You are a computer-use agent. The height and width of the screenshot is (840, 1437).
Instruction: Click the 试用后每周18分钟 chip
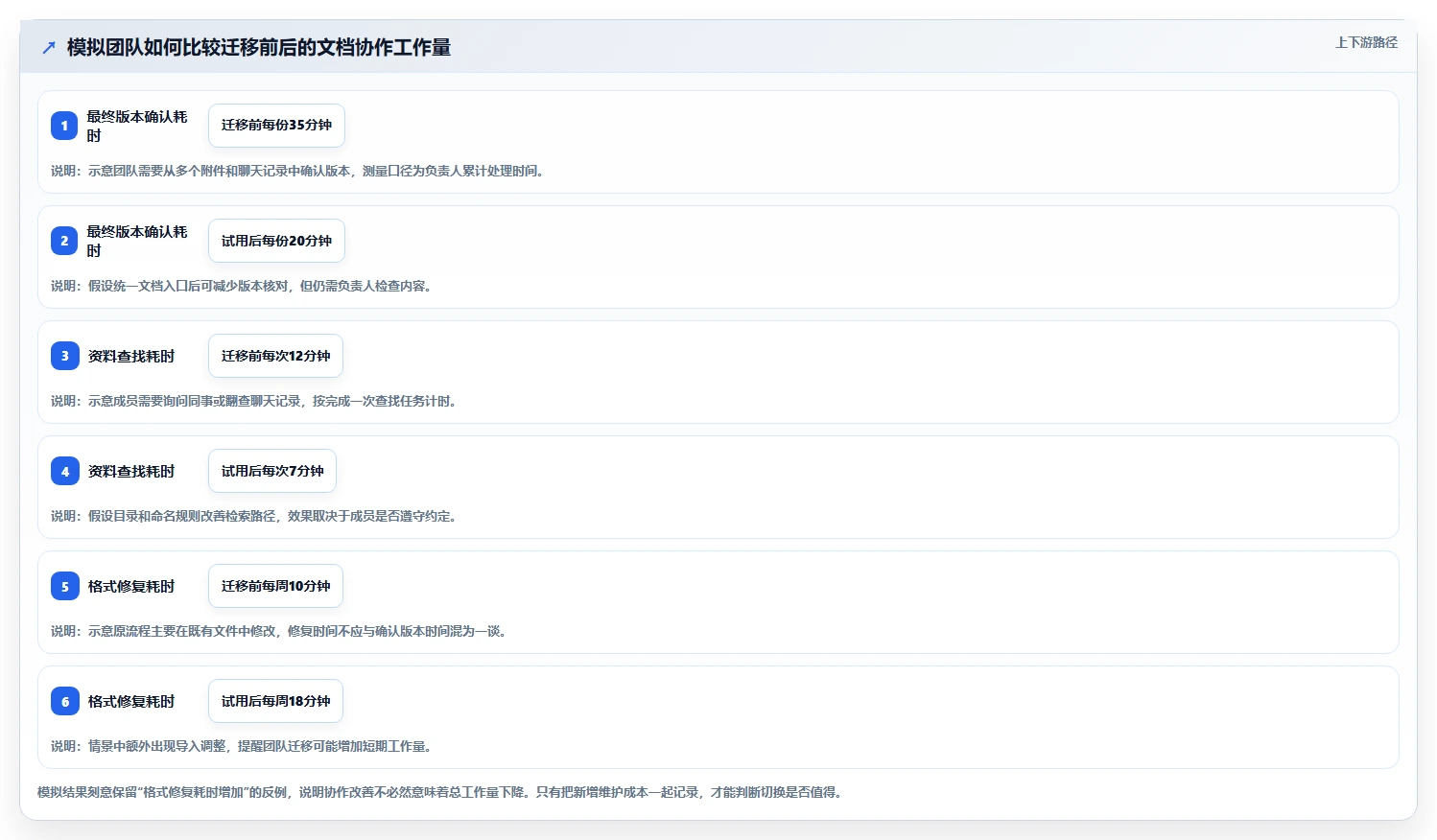275,701
